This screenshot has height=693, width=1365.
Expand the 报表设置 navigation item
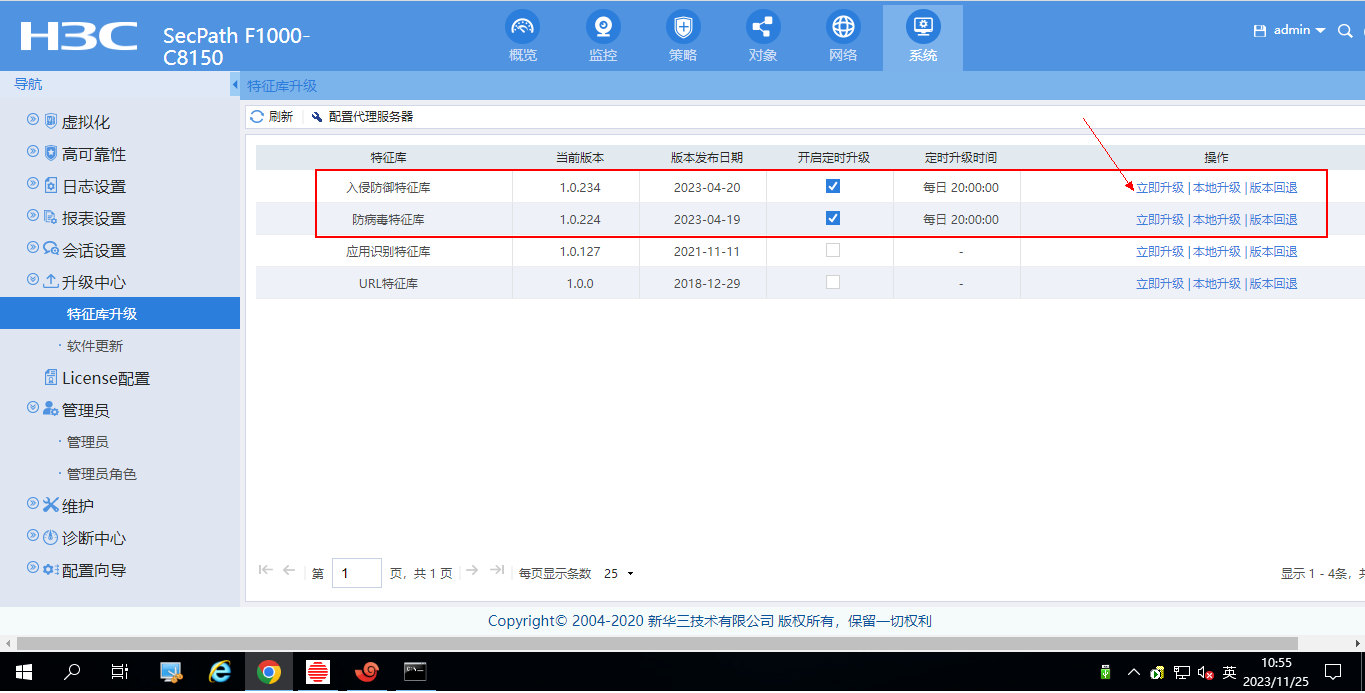pos(33,217)
